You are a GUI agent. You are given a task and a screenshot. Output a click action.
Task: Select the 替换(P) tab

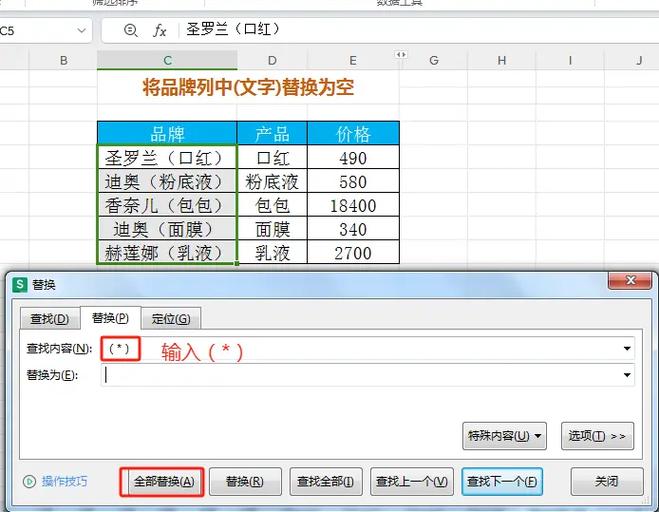click(x=110, y=318)
